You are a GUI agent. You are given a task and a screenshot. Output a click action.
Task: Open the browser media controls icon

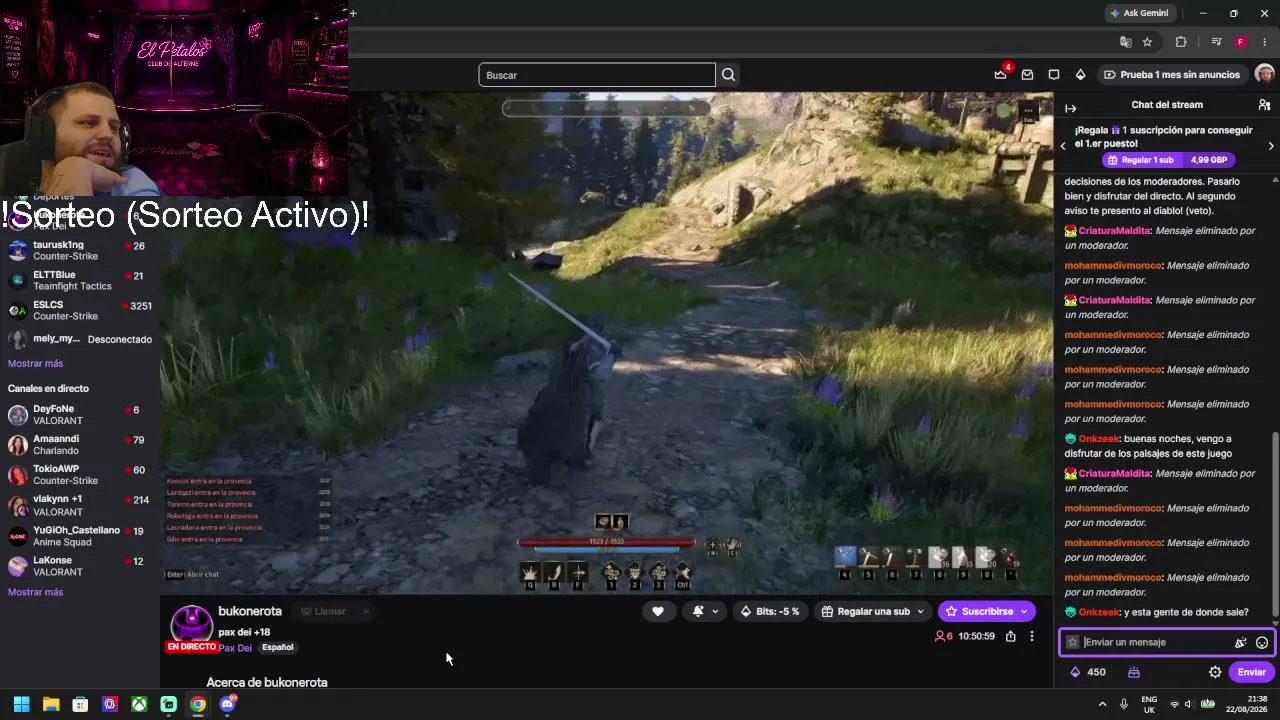pyautogui.click(x=1216, y=42)
